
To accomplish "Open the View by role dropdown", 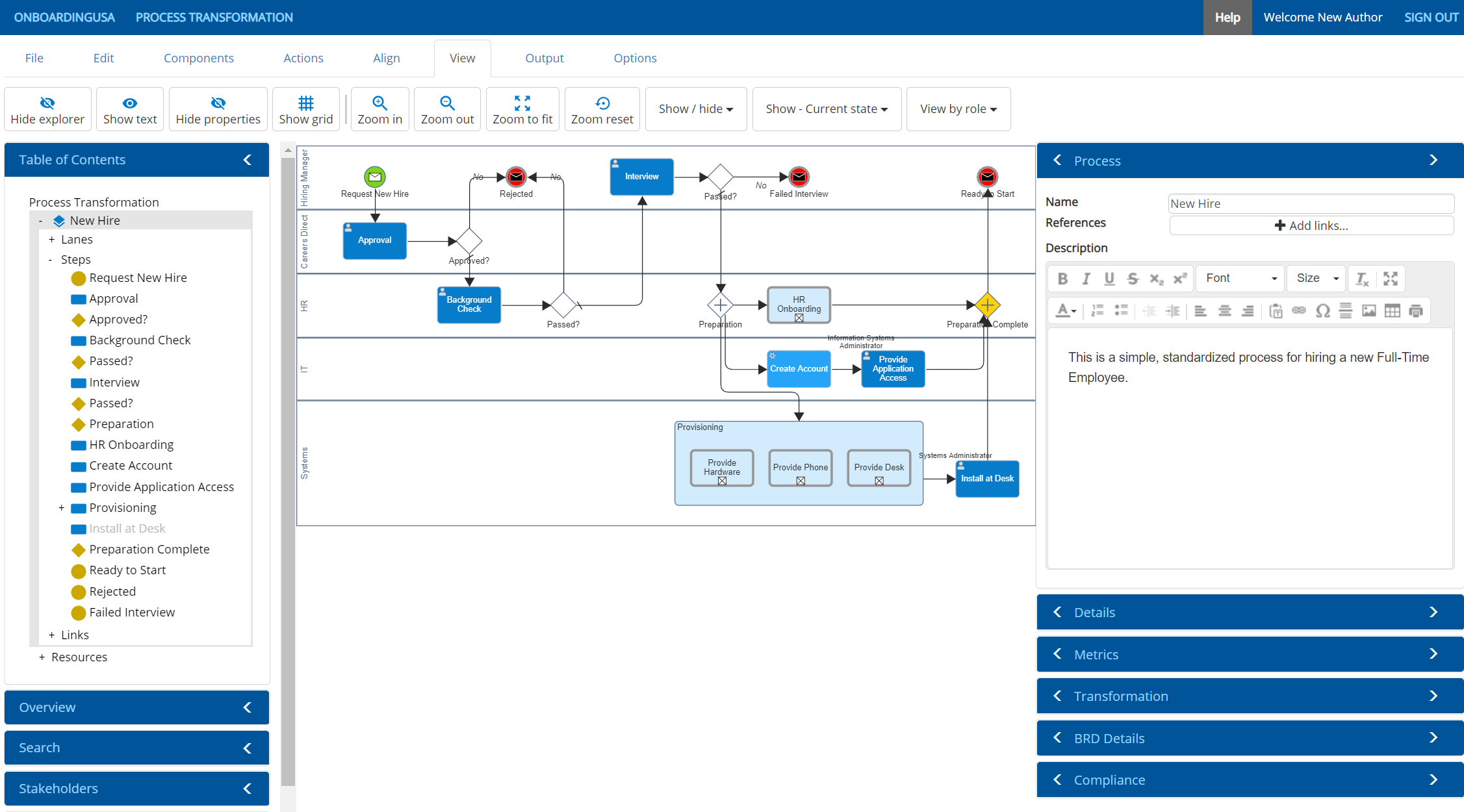I will pyautogui.click(x=958, y=109).
